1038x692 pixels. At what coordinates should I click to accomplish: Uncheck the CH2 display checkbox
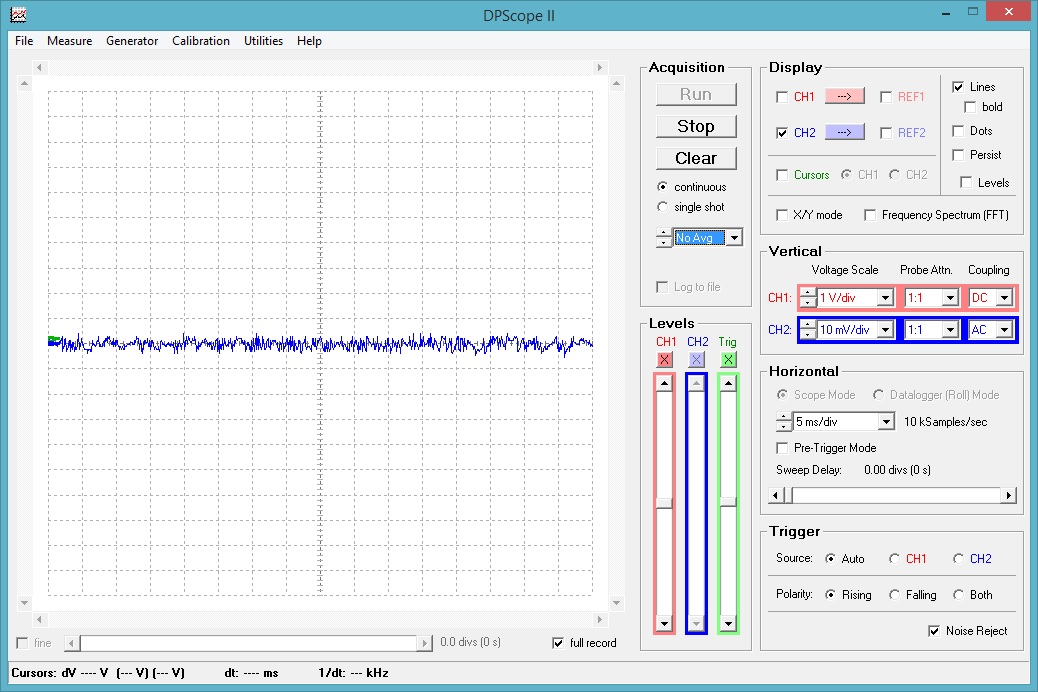(x=782, y=133)
